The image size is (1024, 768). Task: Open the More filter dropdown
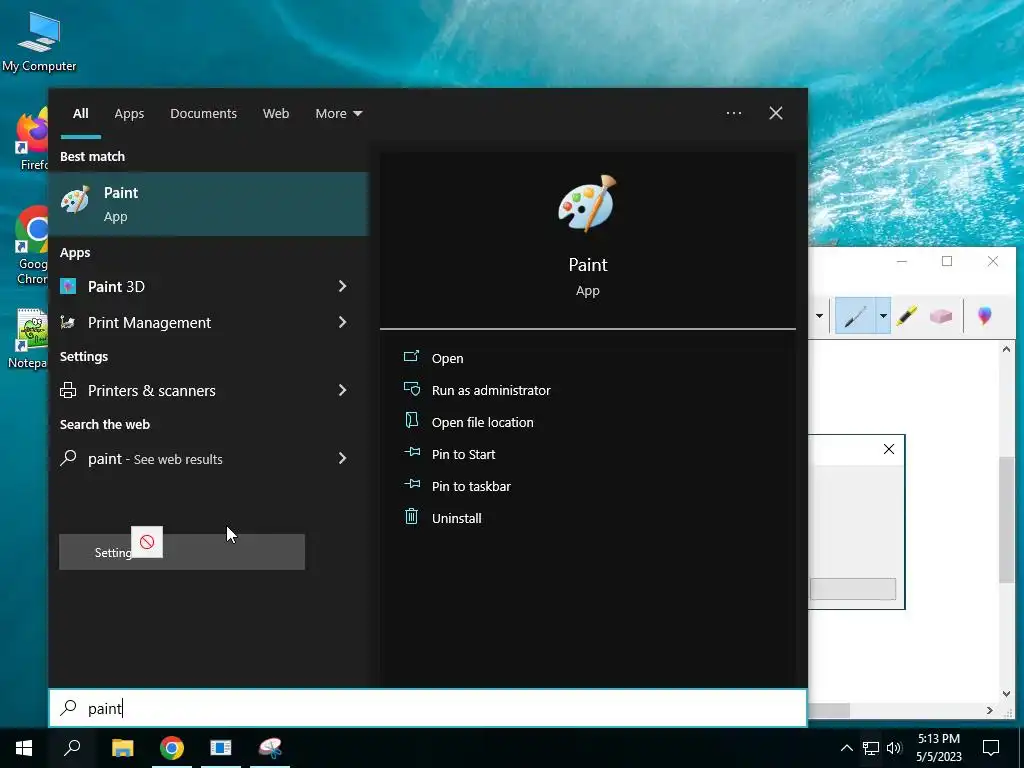tap(338, 114)
